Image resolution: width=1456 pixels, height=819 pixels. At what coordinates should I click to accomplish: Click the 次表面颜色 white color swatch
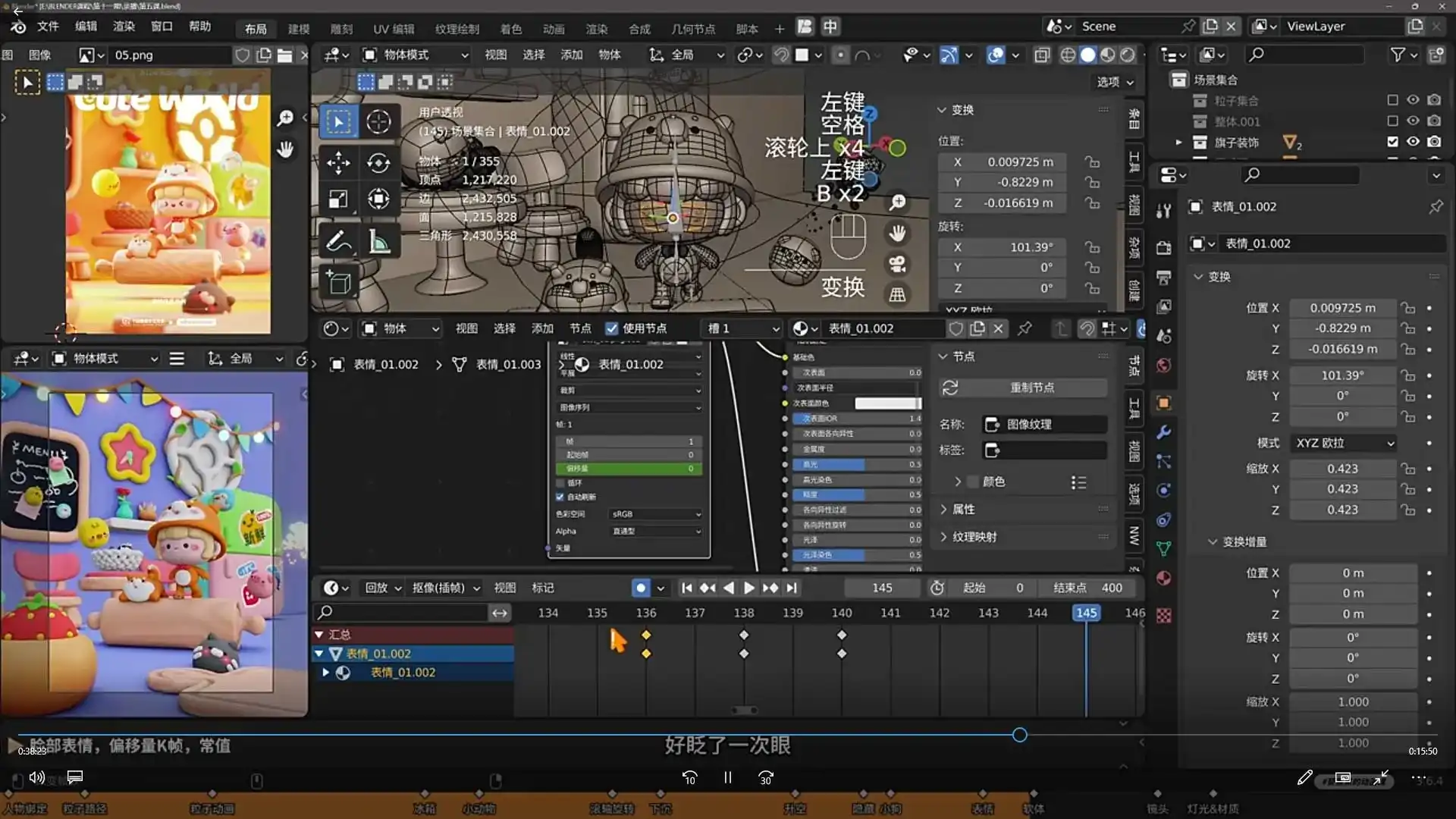pos(888,403)
